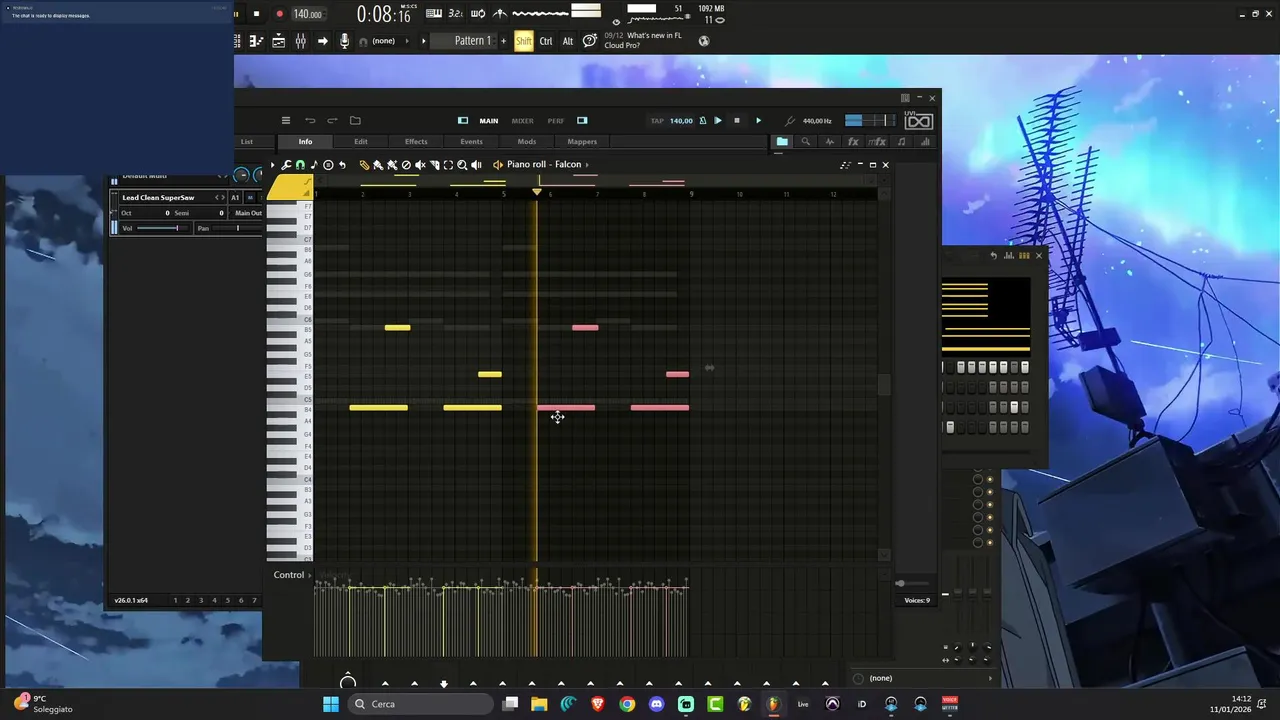1280x720 pixels.
Task: Open the Mods tab in Falcon
Action: tap(527, 142)
